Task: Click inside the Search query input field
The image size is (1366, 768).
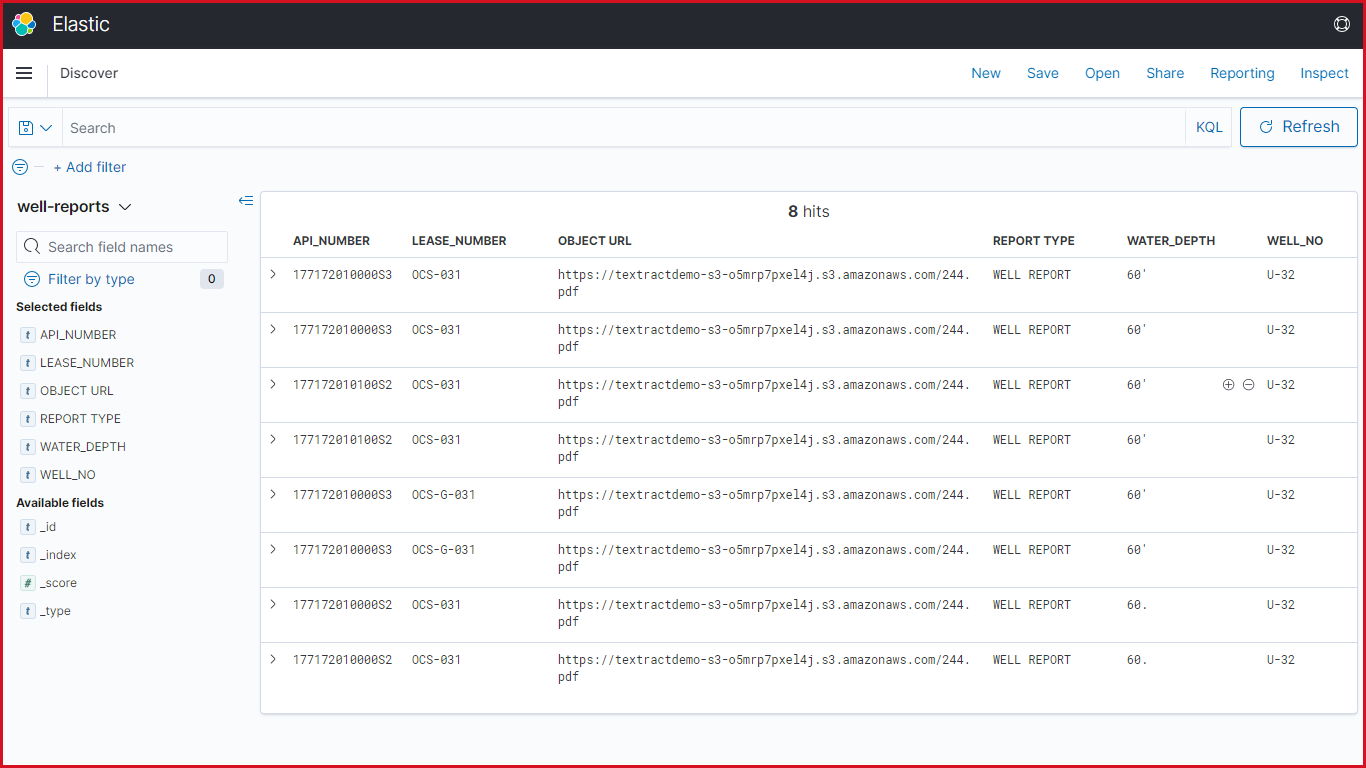Action: [x=400, y=127]
